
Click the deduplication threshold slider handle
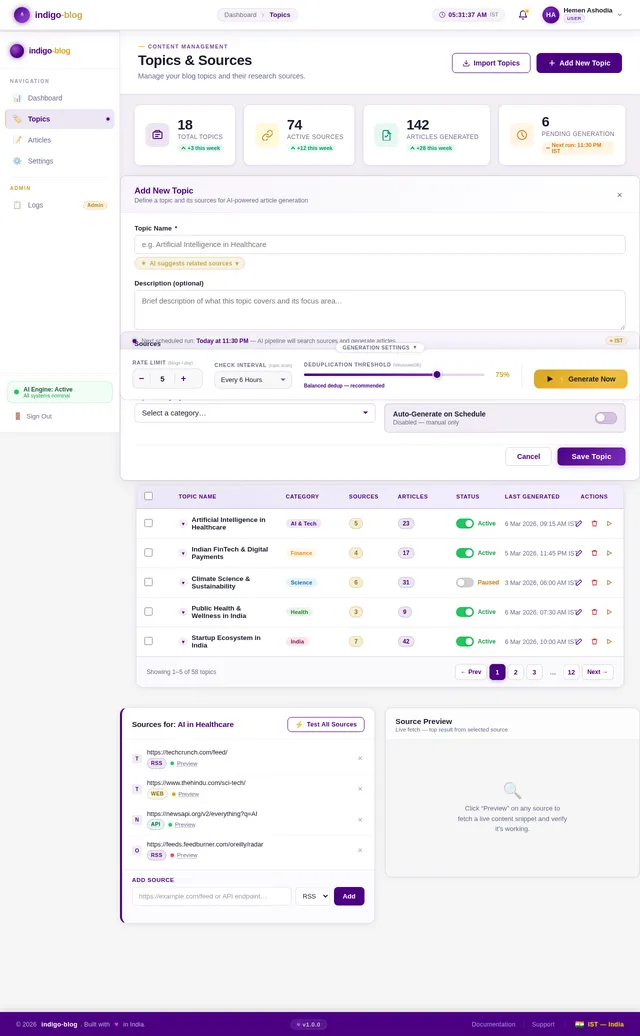point(437,375)
